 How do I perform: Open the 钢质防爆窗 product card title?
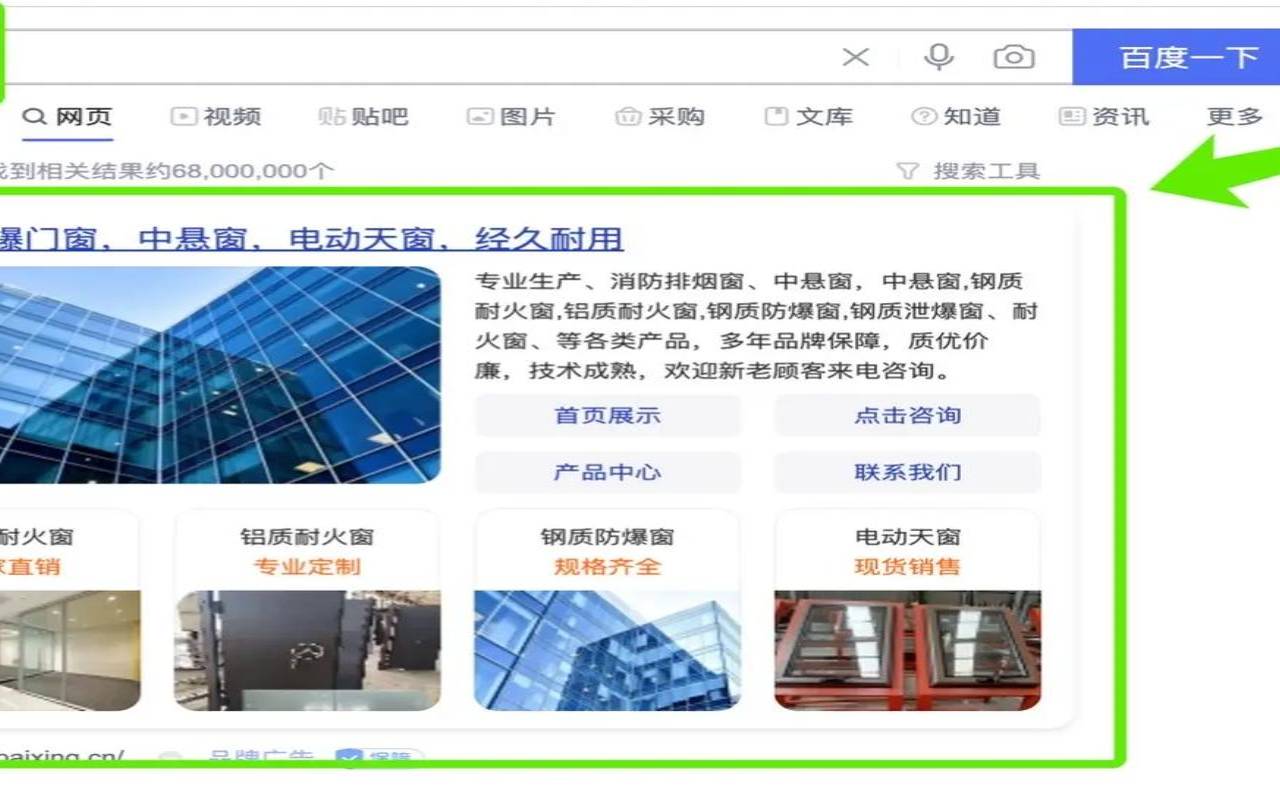coord(608,537)
